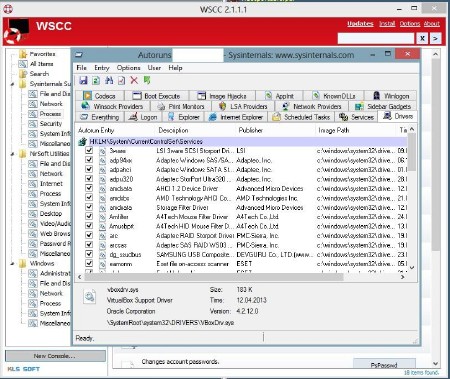Collapse the Windows tree node
The image size is (450, 379).
[12, 264]
